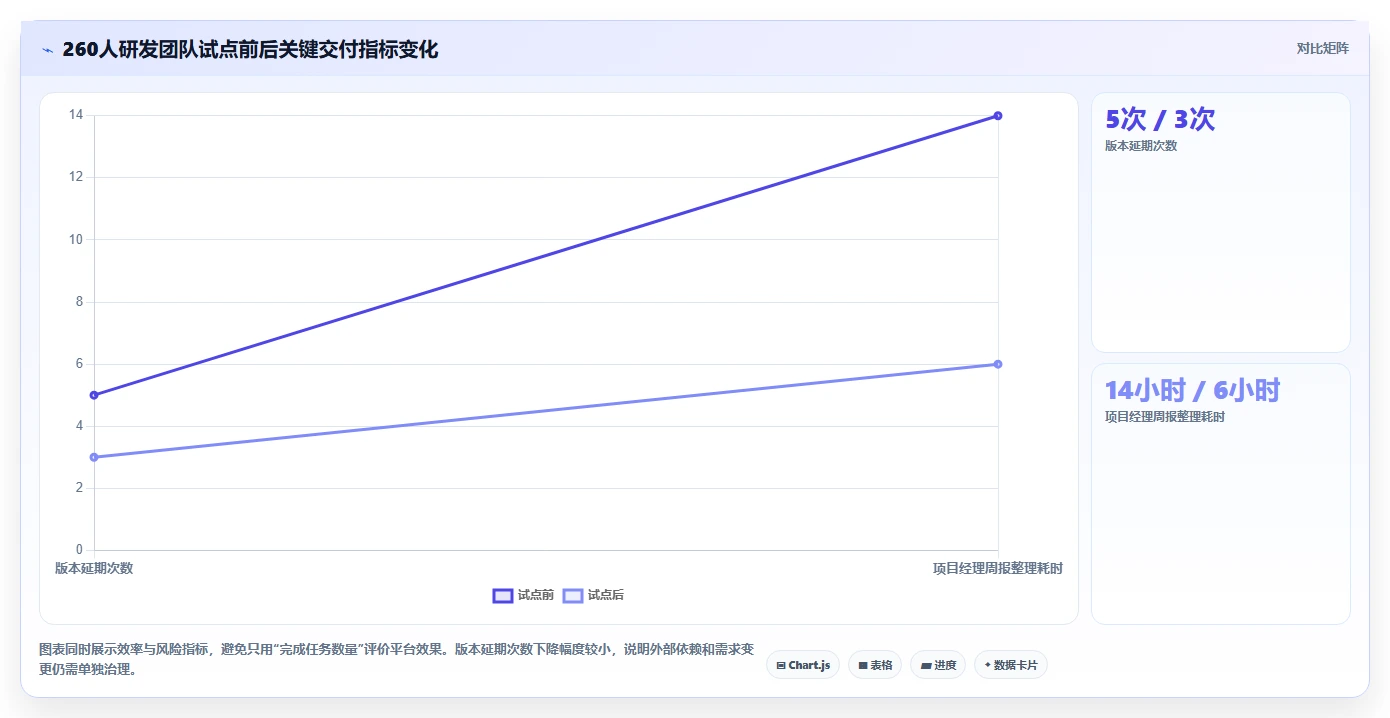Click the 5次 / 3次 card value

pos(1160,120)
